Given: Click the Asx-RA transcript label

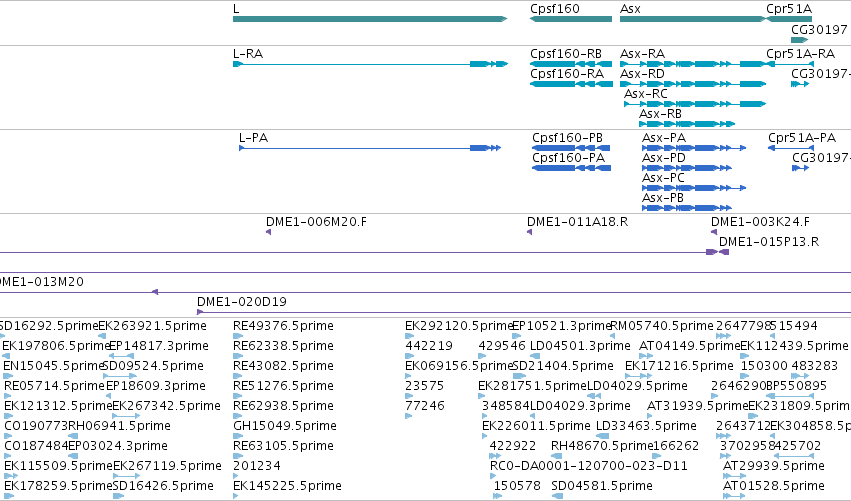Looking at the screenshot, I should click(642, 54).
